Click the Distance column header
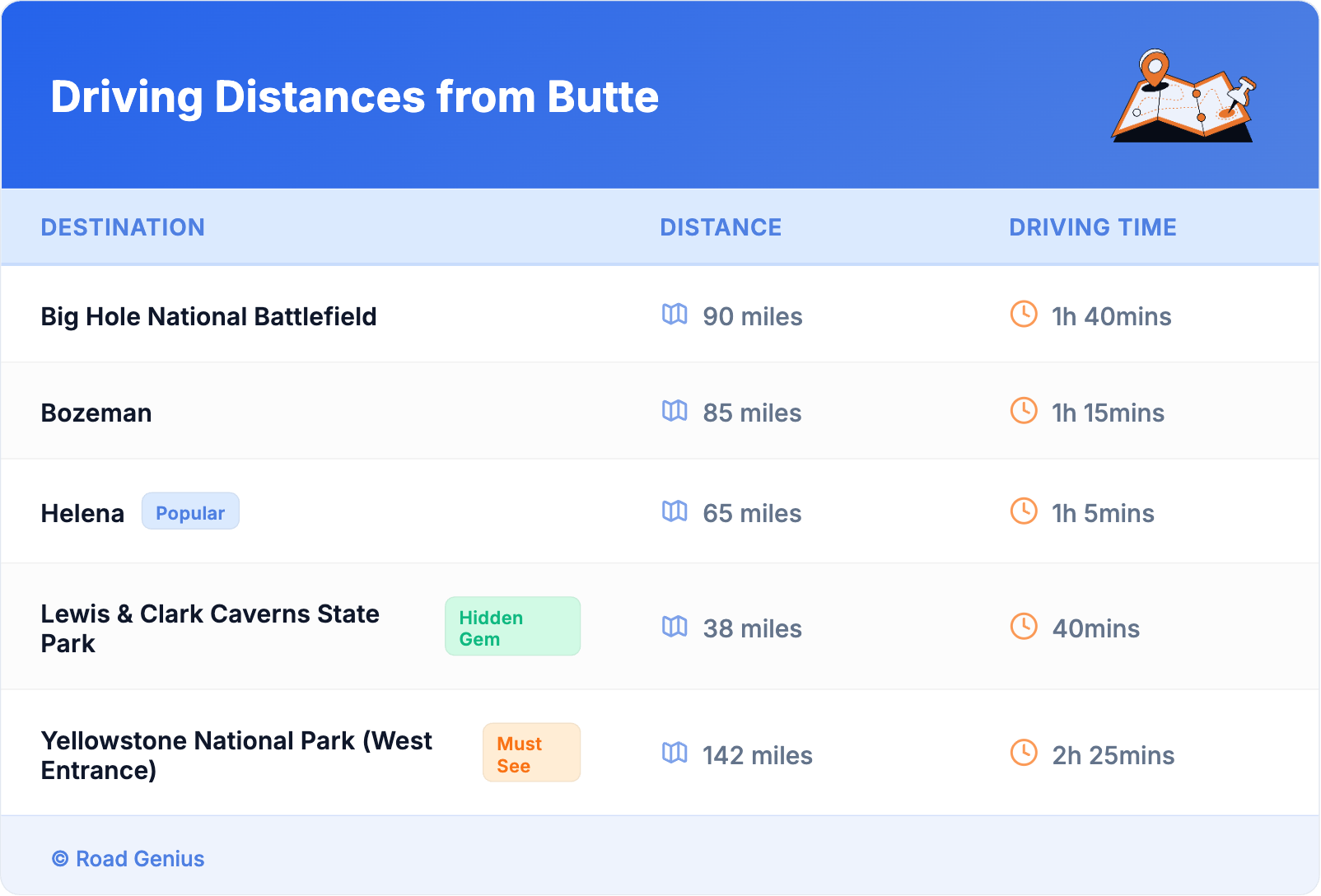 (x=721, y=227)
